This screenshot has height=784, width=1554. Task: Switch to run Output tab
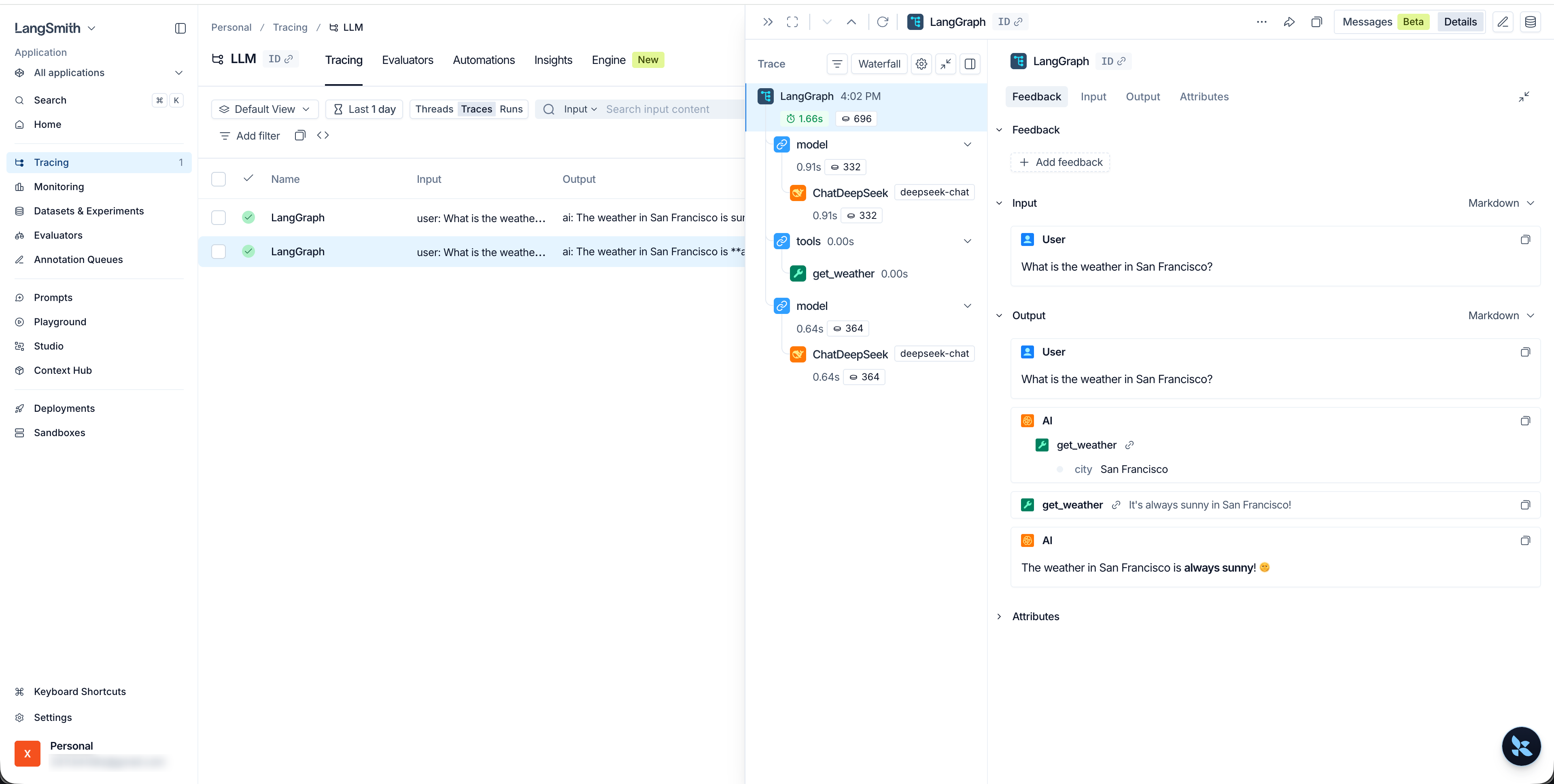tap(1142, 97)
